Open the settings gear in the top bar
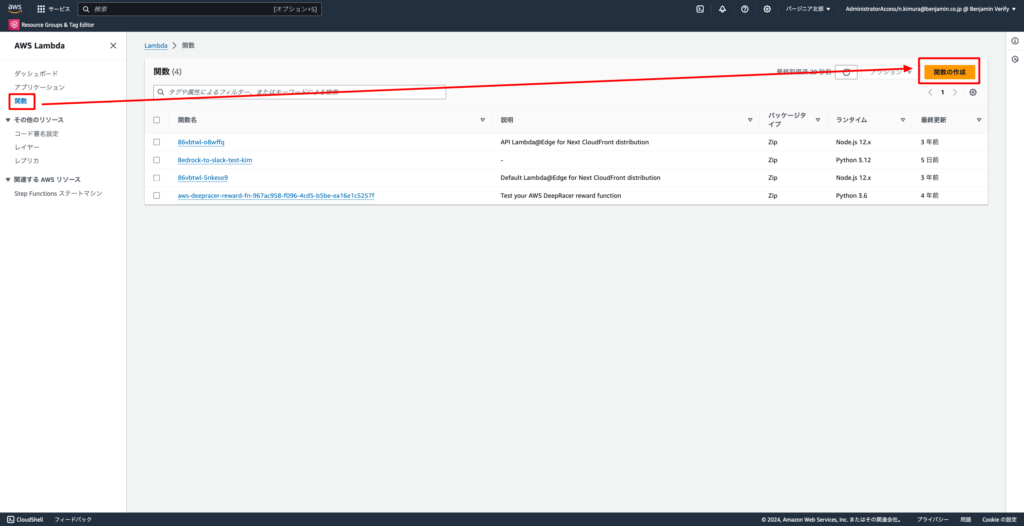 click(x=767, y=9)
